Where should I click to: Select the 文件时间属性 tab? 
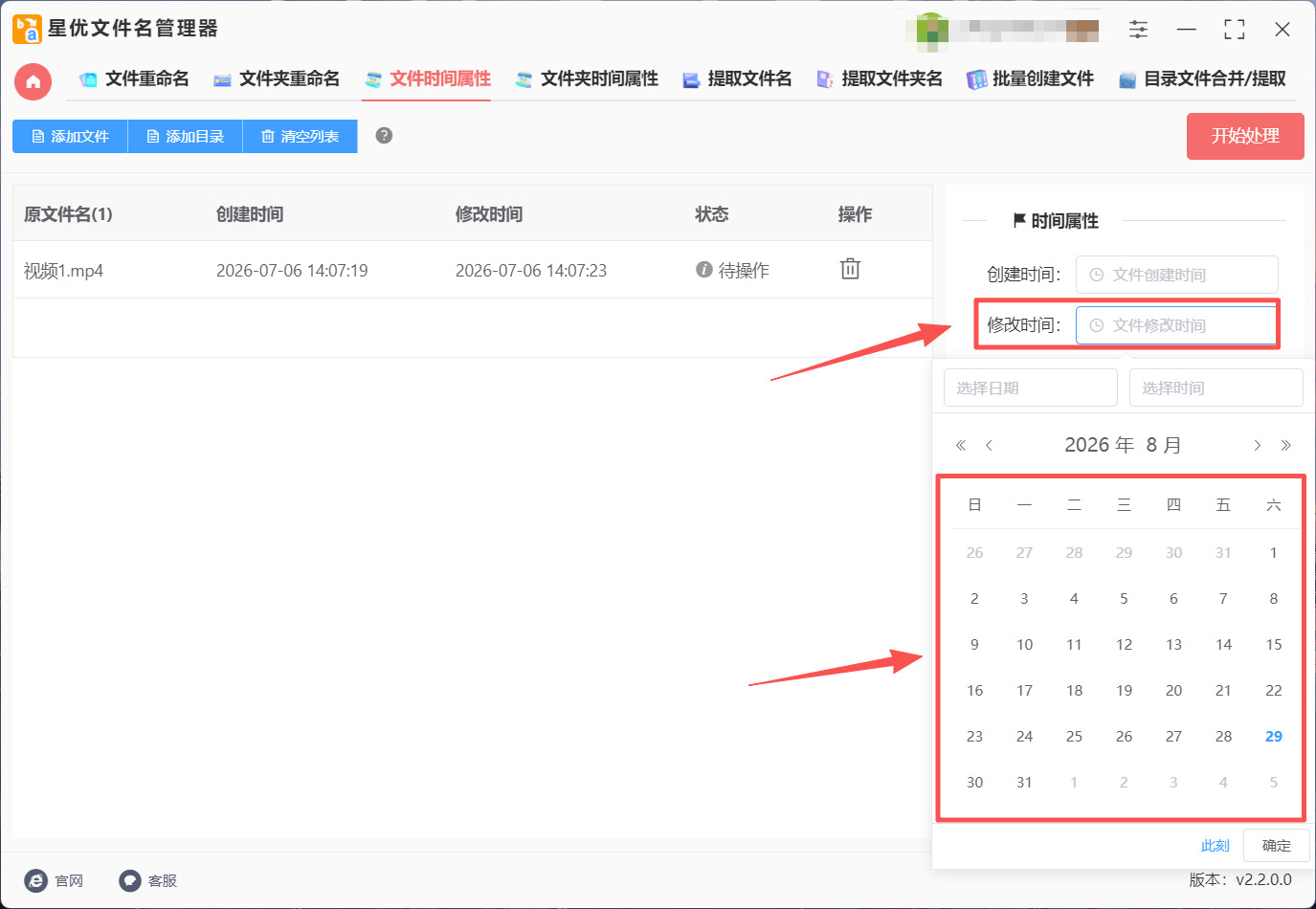(x=427, y=78)
